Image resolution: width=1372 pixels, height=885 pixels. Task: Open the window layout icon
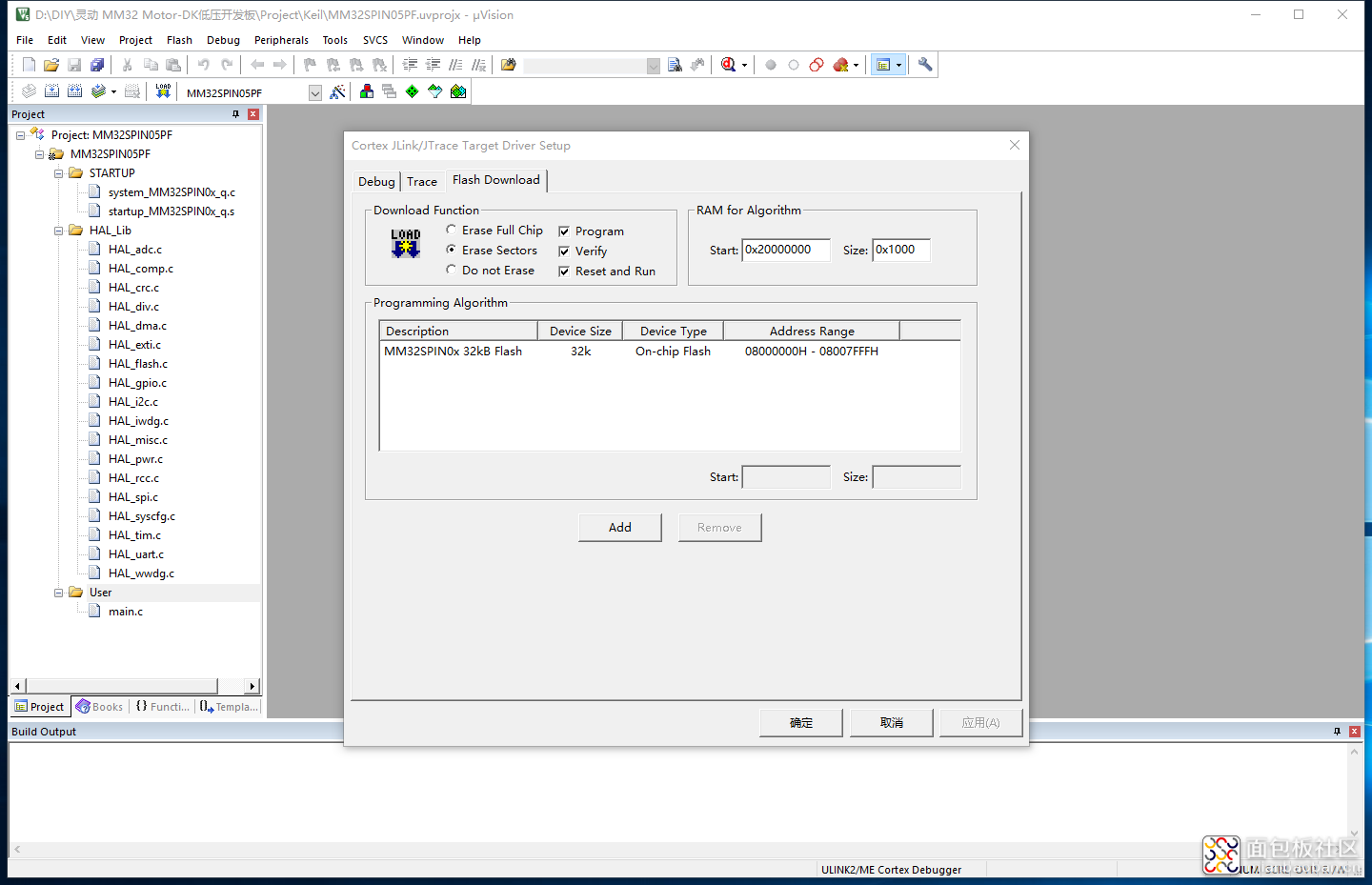[x=883, y=65]
